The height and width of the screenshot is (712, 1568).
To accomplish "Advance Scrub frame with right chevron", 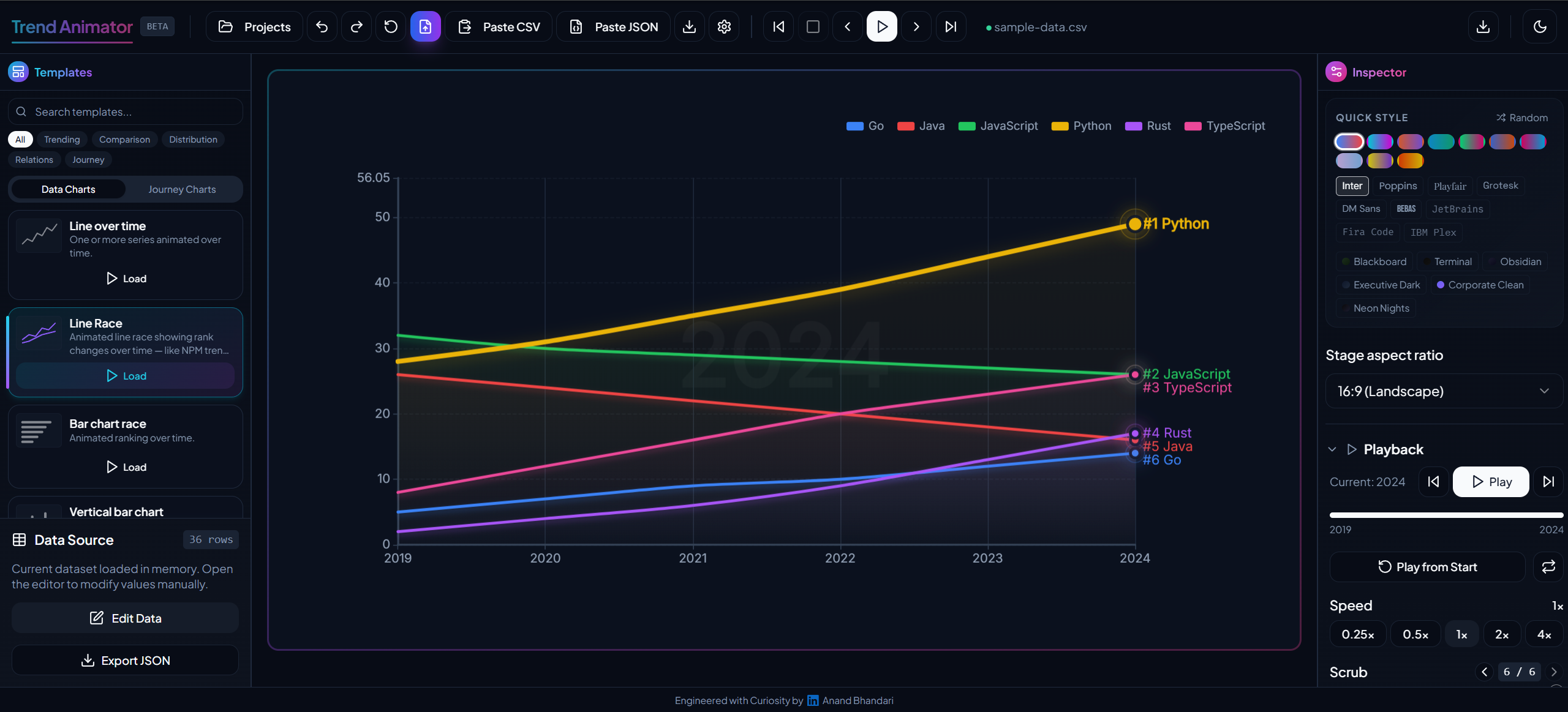I will pos(1554,672).
